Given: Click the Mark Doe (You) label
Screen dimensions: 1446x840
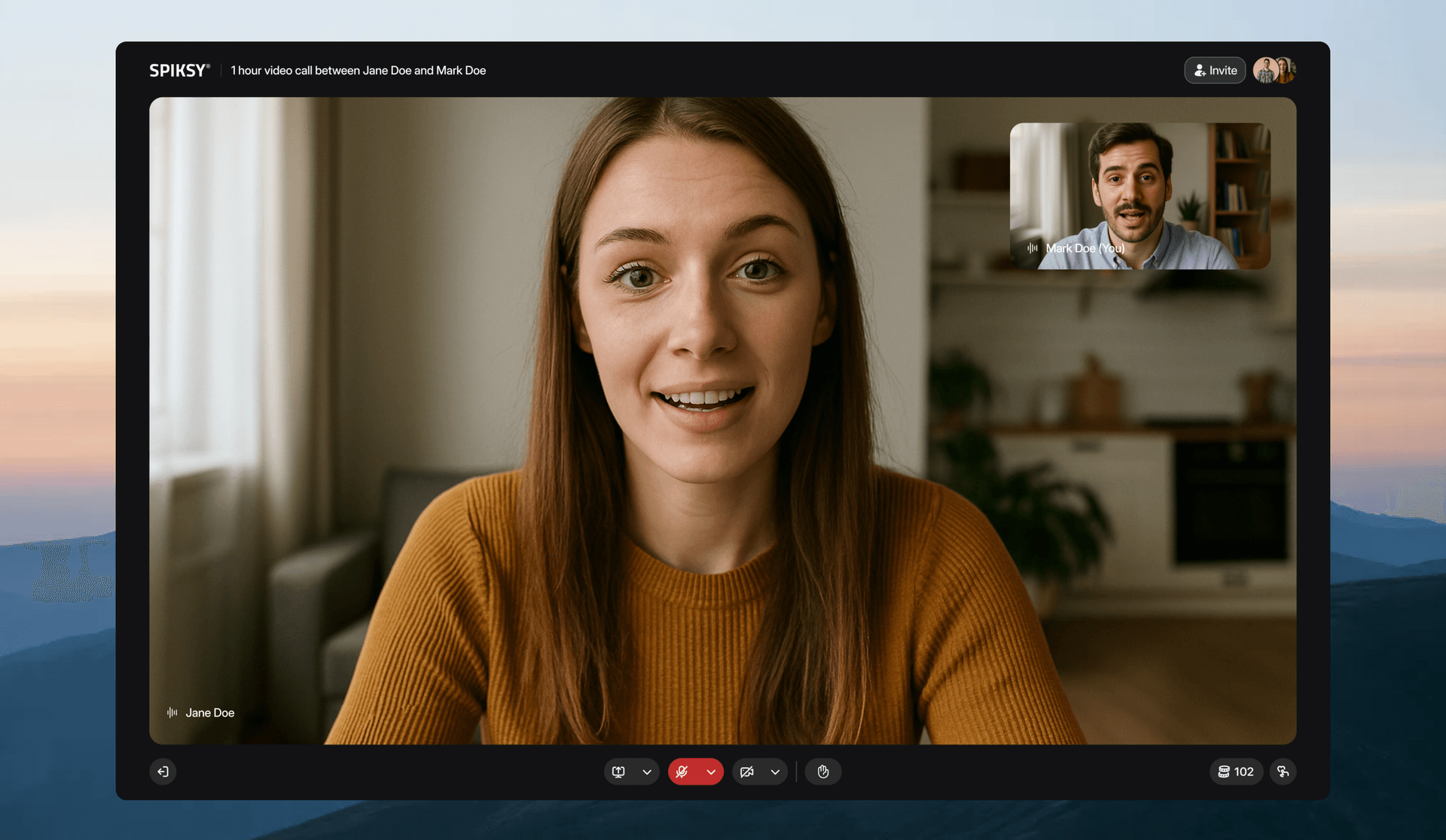Looking at the screenshot, I should [x=1085, y=248].
